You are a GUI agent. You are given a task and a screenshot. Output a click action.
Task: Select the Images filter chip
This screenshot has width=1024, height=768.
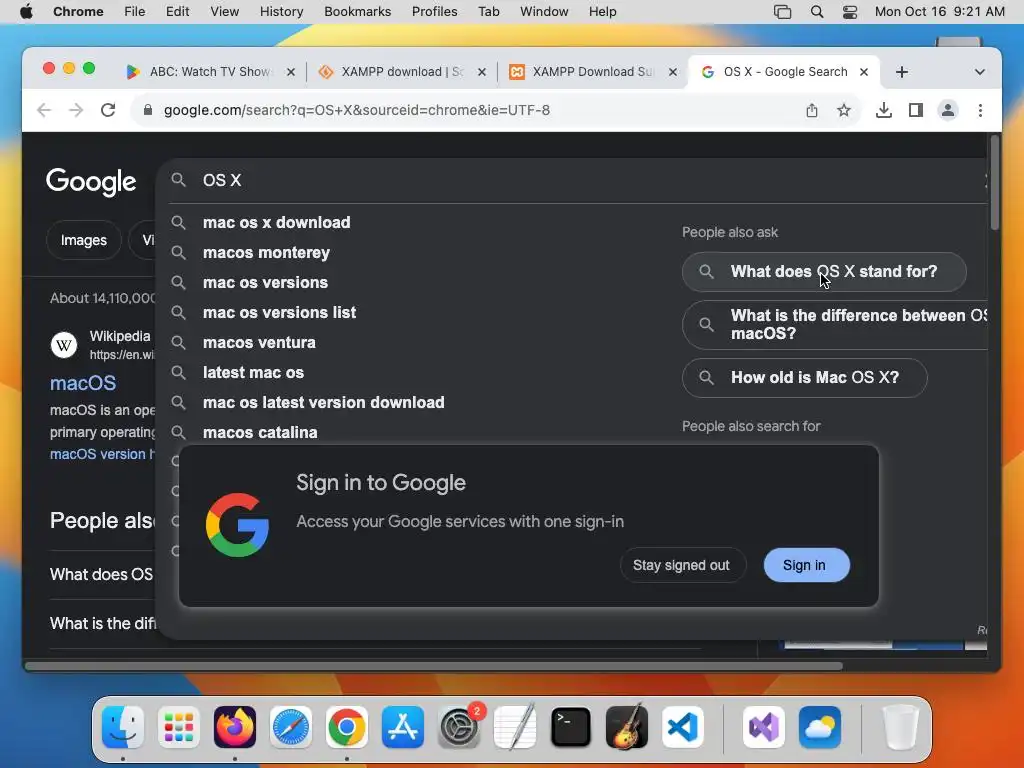click(84, 240)
